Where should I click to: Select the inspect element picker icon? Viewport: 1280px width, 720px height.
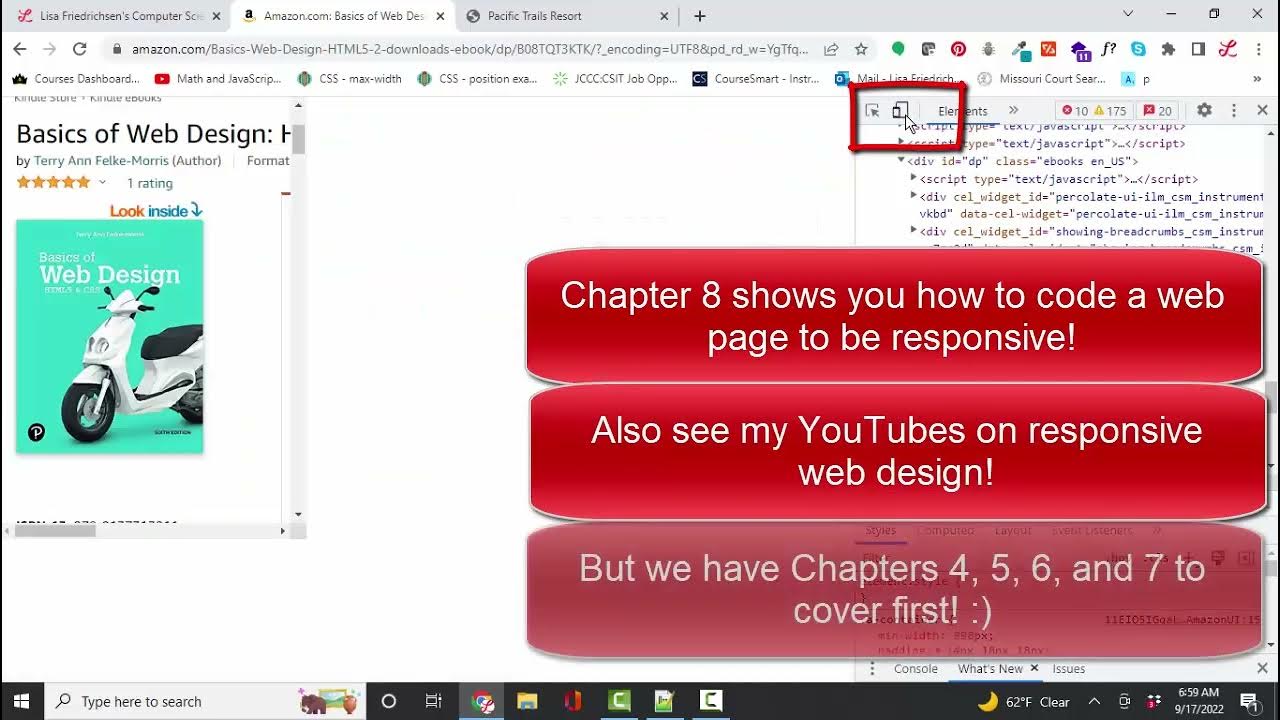pos(872,111)
